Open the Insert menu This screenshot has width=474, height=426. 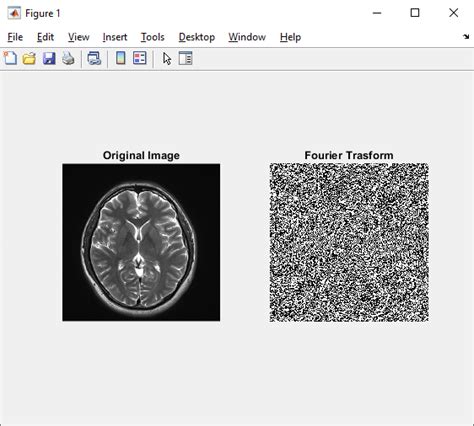[x=115, y=37]
